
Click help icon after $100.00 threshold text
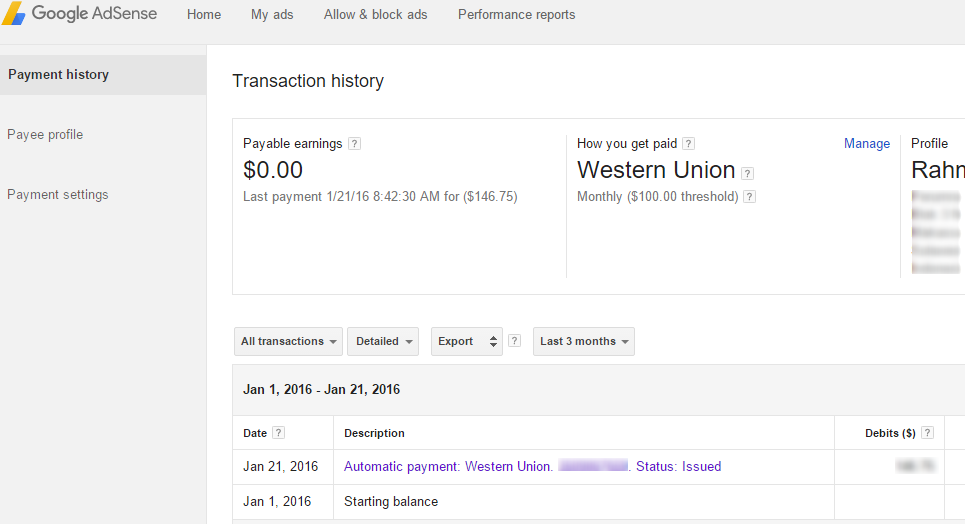[750, 197]
